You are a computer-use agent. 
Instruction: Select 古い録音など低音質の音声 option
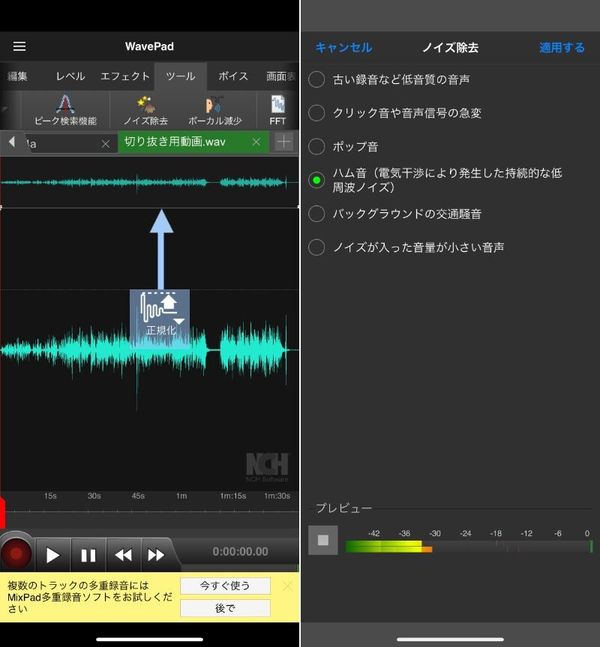pos(389,79)
